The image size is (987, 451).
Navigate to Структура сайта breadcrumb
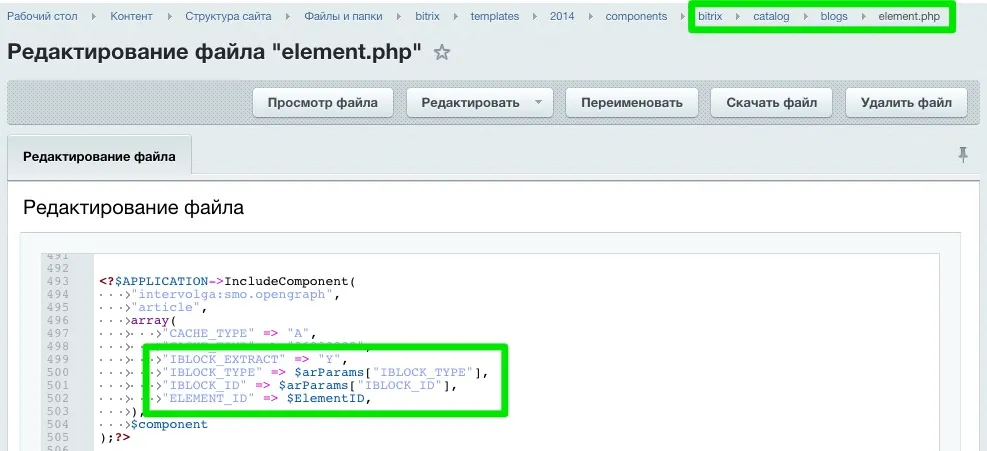pos(228,17)
